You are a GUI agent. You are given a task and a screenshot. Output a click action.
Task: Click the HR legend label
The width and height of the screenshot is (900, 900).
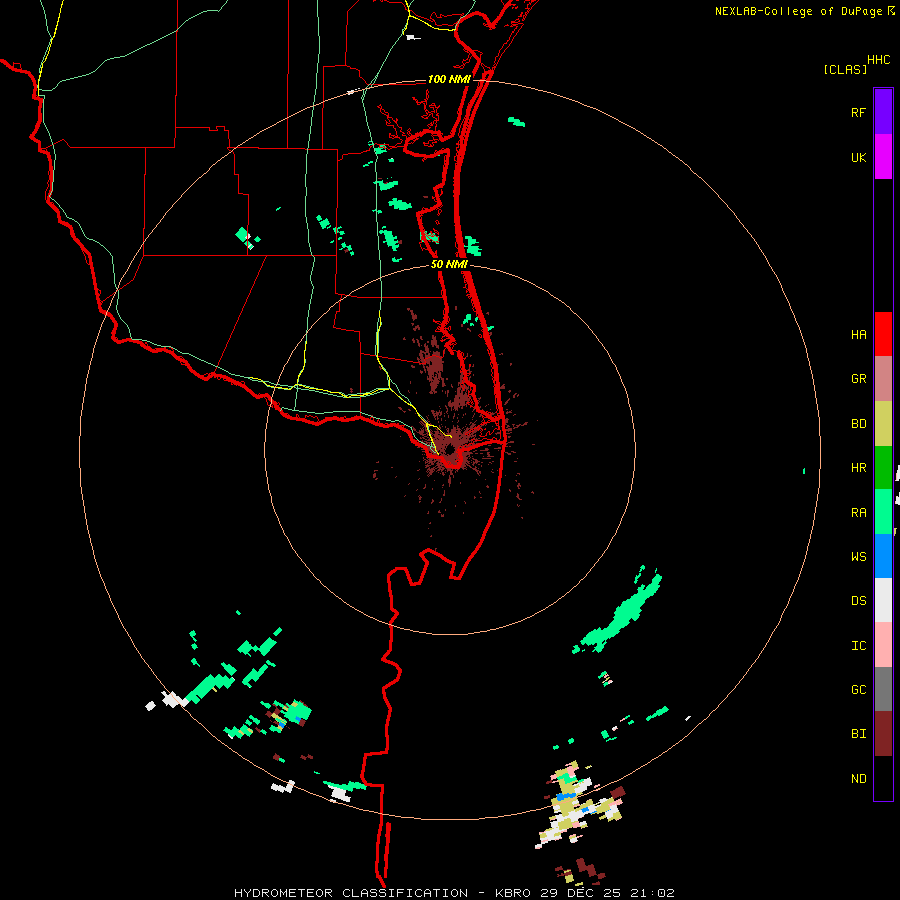point(858,468)
